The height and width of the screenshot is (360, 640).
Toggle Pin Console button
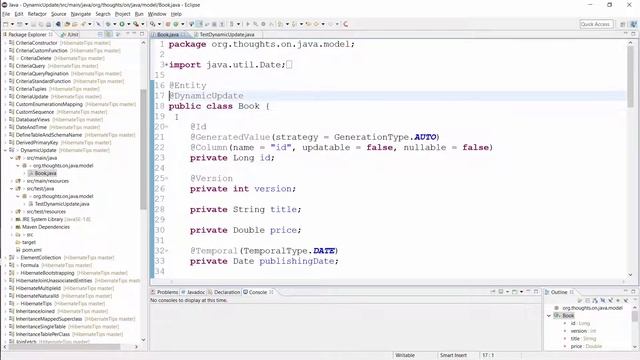pos(493,292)
